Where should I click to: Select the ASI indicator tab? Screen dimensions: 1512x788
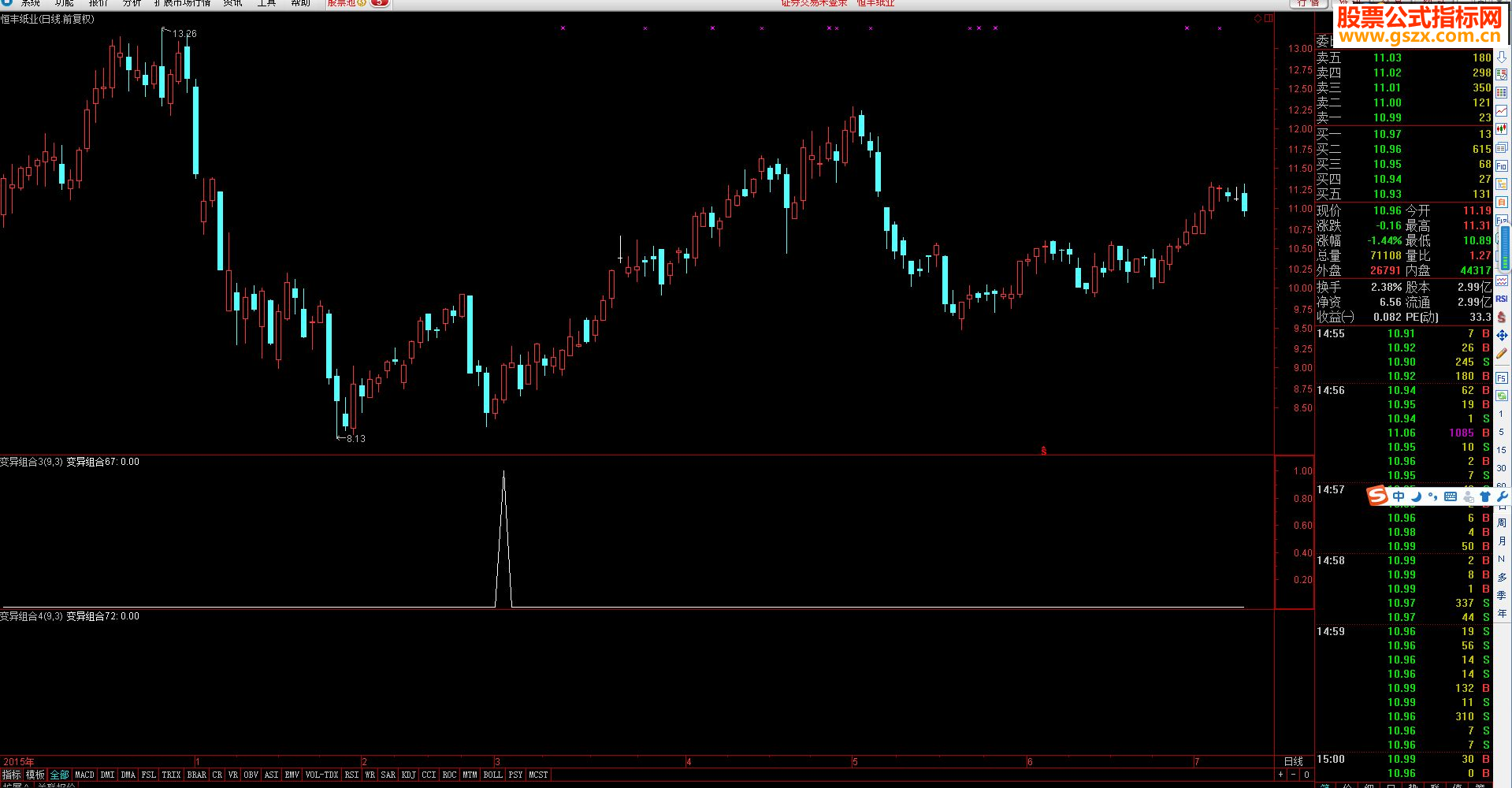(x=271, y=775)
